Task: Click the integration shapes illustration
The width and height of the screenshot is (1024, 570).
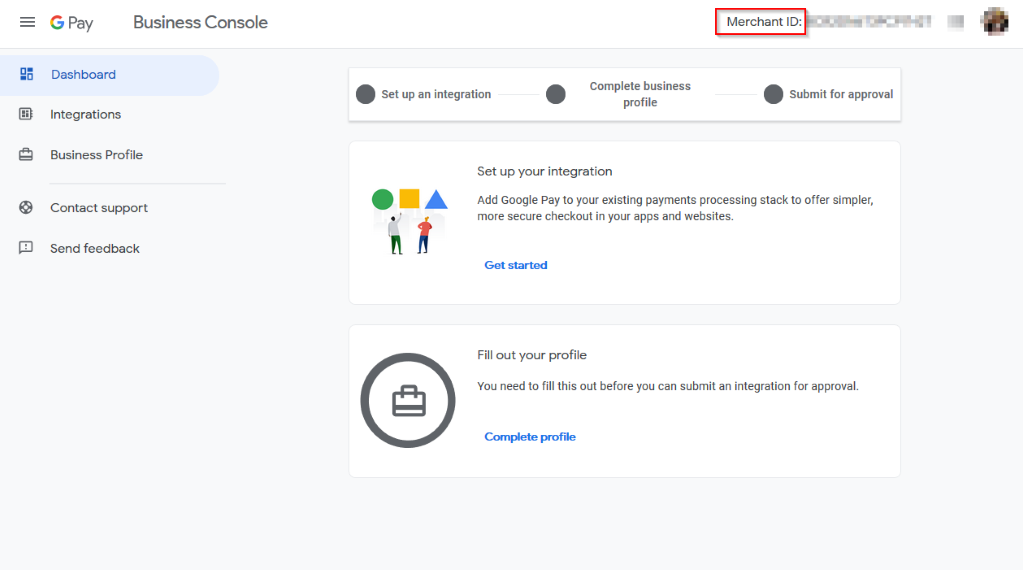Action: point(409,221)
